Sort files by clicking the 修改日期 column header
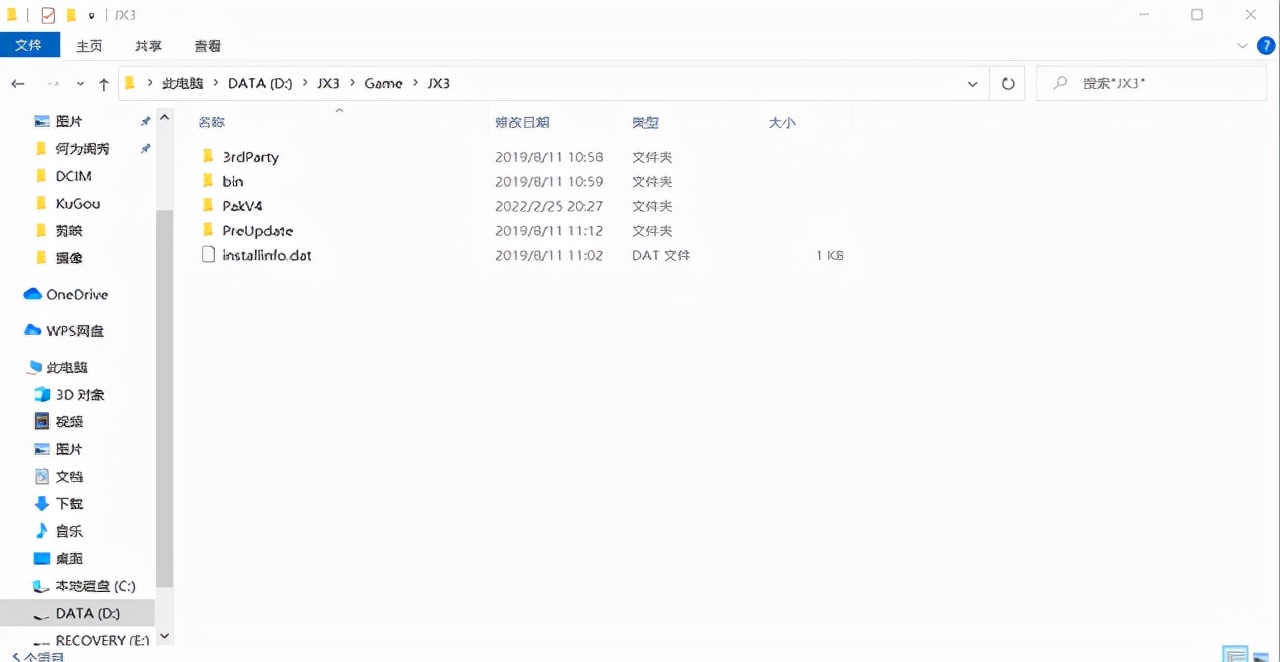 coord(521,122)
